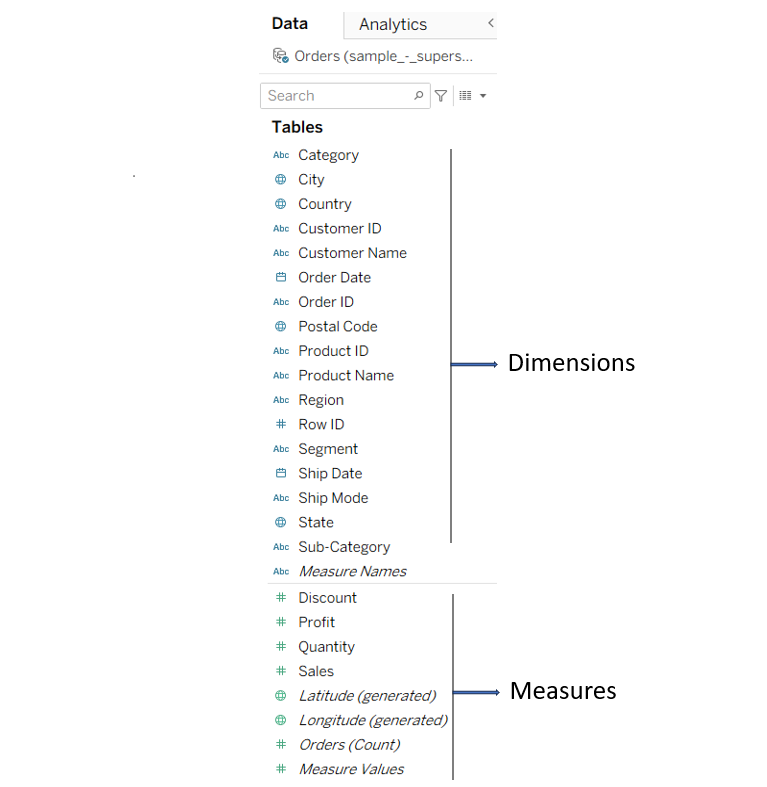The width and height of the screenshot is (767, 787).
Task: Click the globe icon beside City
Action: [x=281, y=180]
